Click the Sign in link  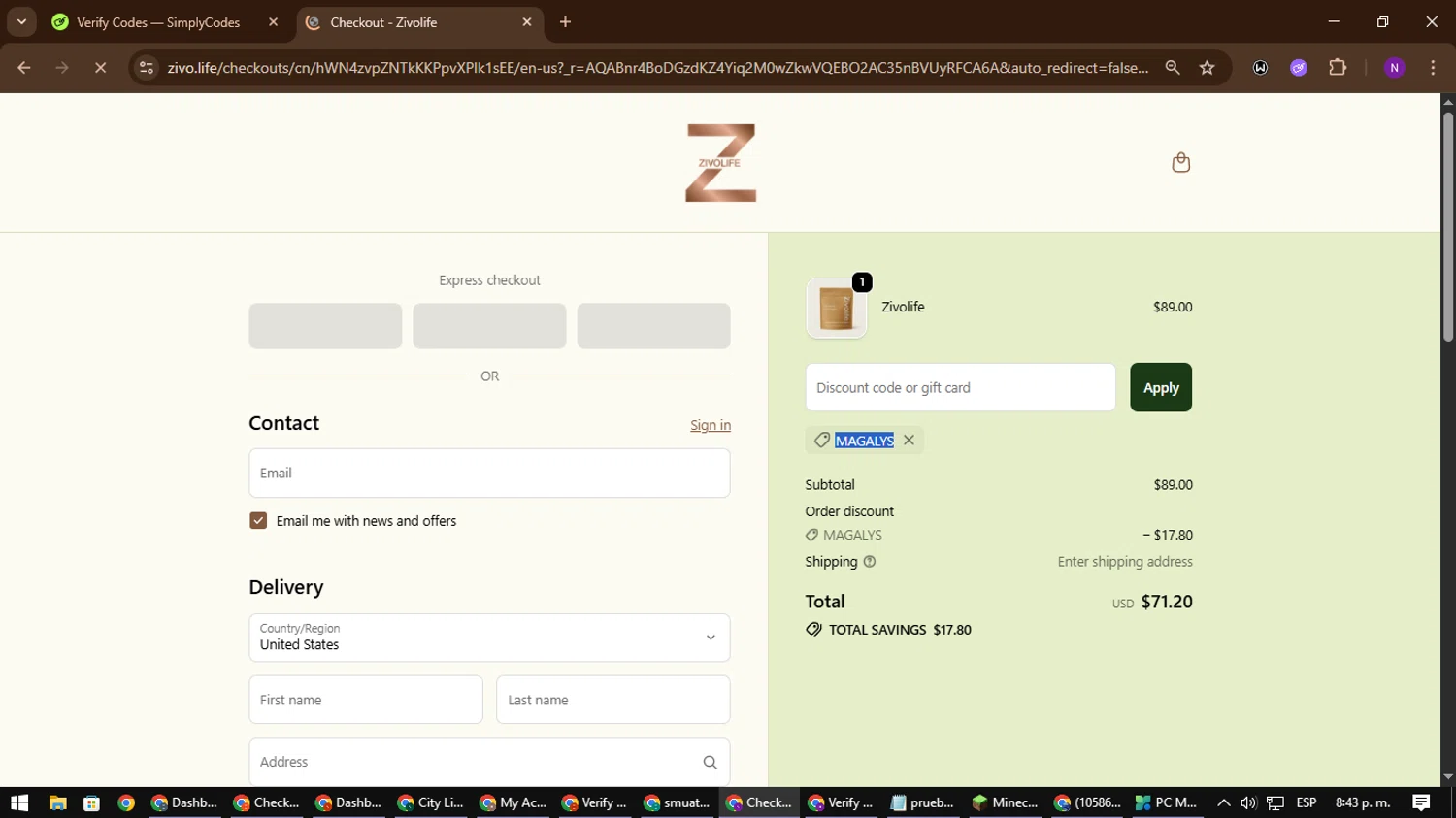pyautogui.click(x=711, y=426)
